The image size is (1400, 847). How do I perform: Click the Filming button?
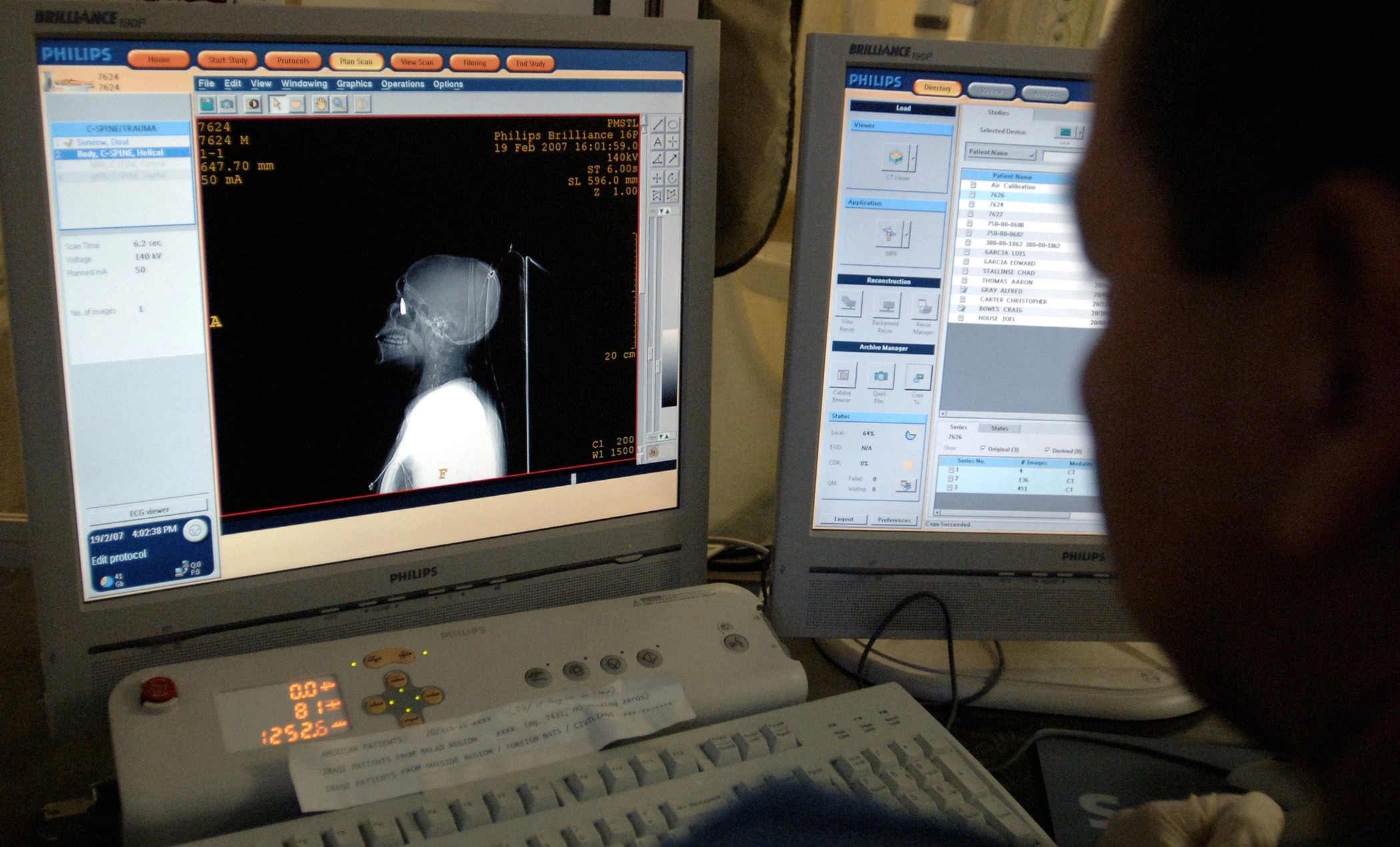(x=475, y=63)
